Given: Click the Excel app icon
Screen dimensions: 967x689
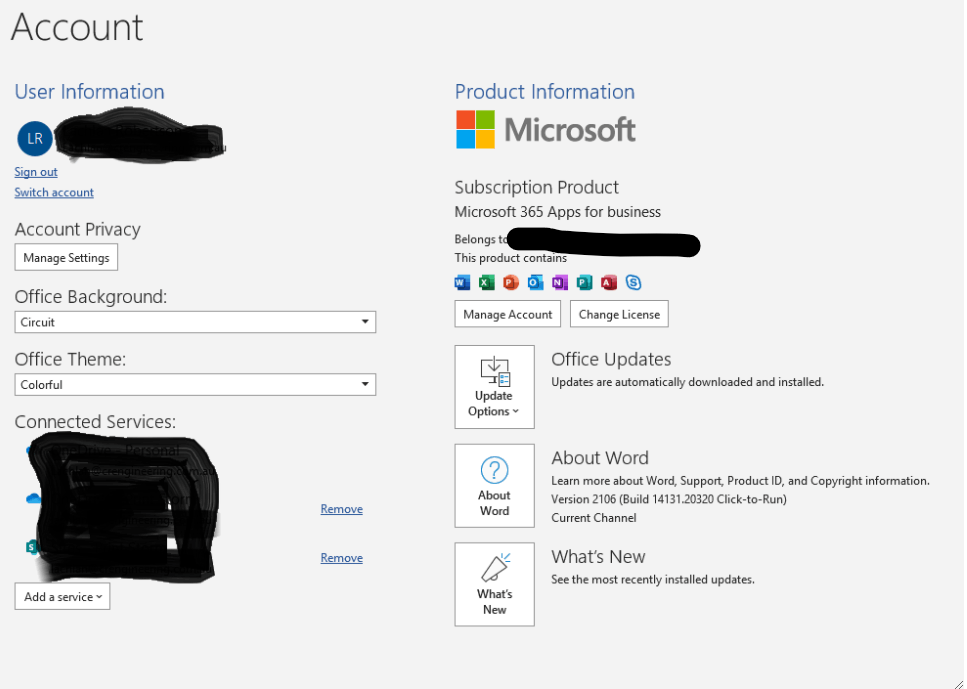Looking at the screenshot, I should coord(487,283).
